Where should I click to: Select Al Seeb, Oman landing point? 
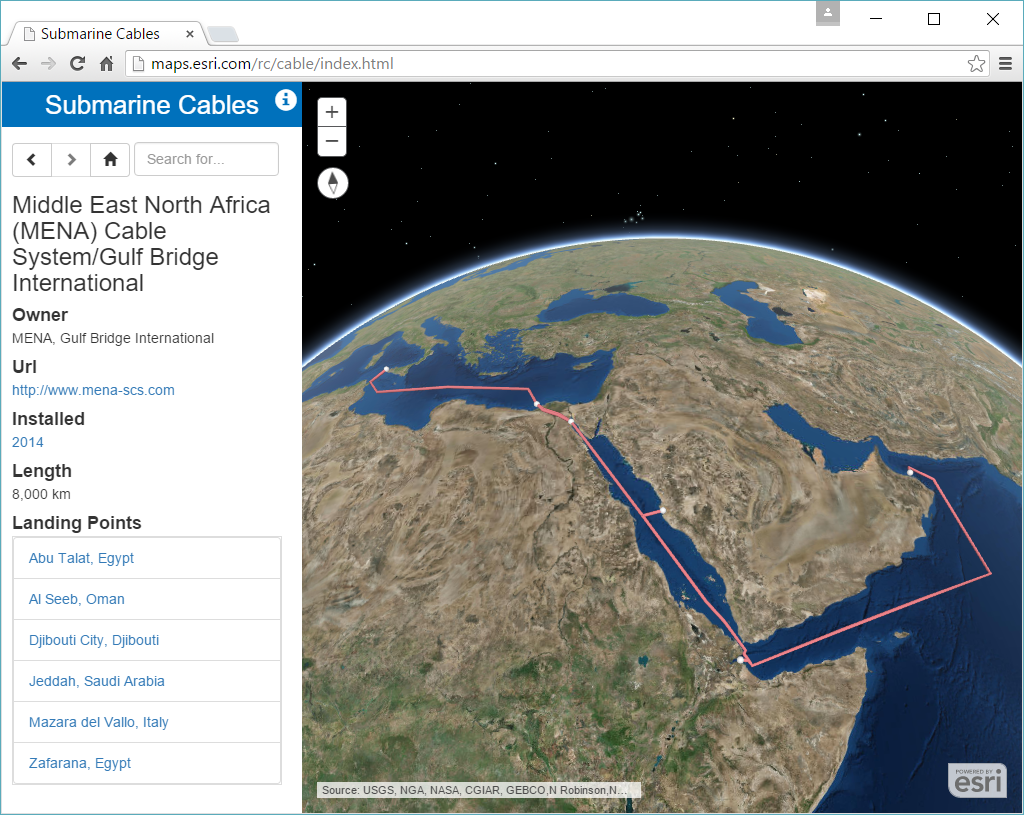coord(147,599)
